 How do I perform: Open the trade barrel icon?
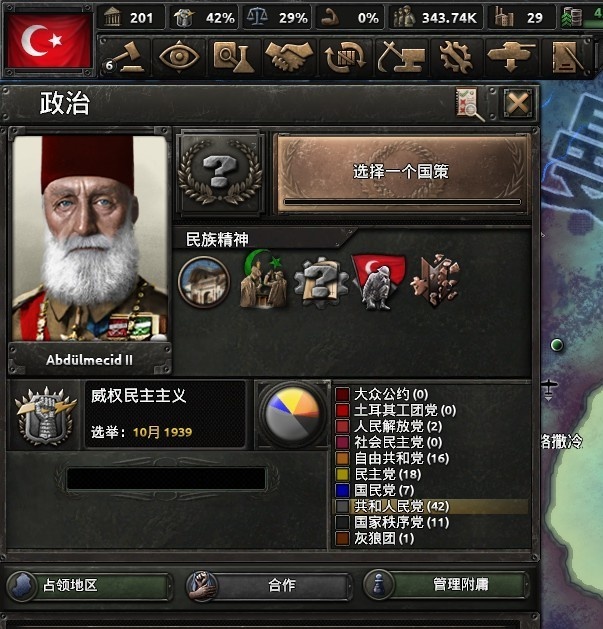(x=345, y=57)
